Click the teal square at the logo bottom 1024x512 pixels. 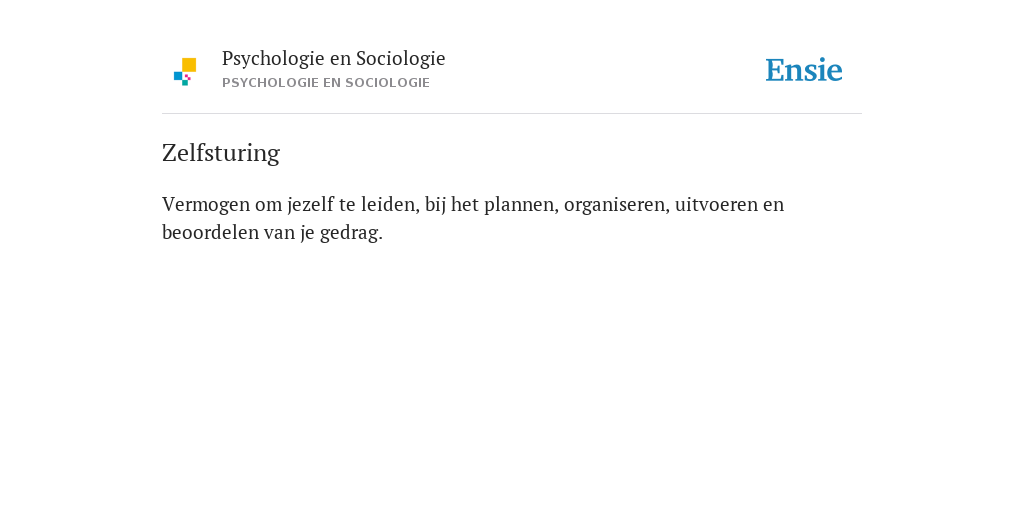[185, 83]
